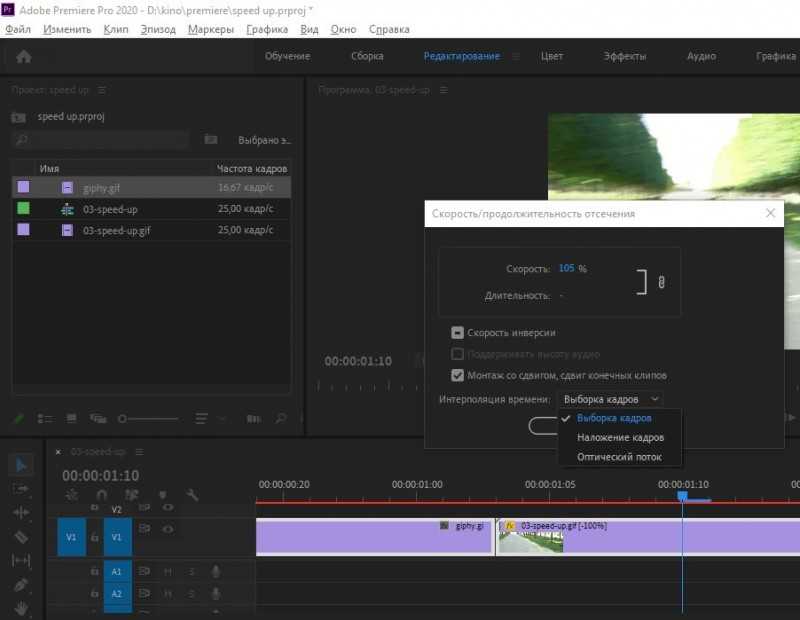Open timeline sequence panel menu
The width and height of the screenshot is (800, 620).
[139, 452]
